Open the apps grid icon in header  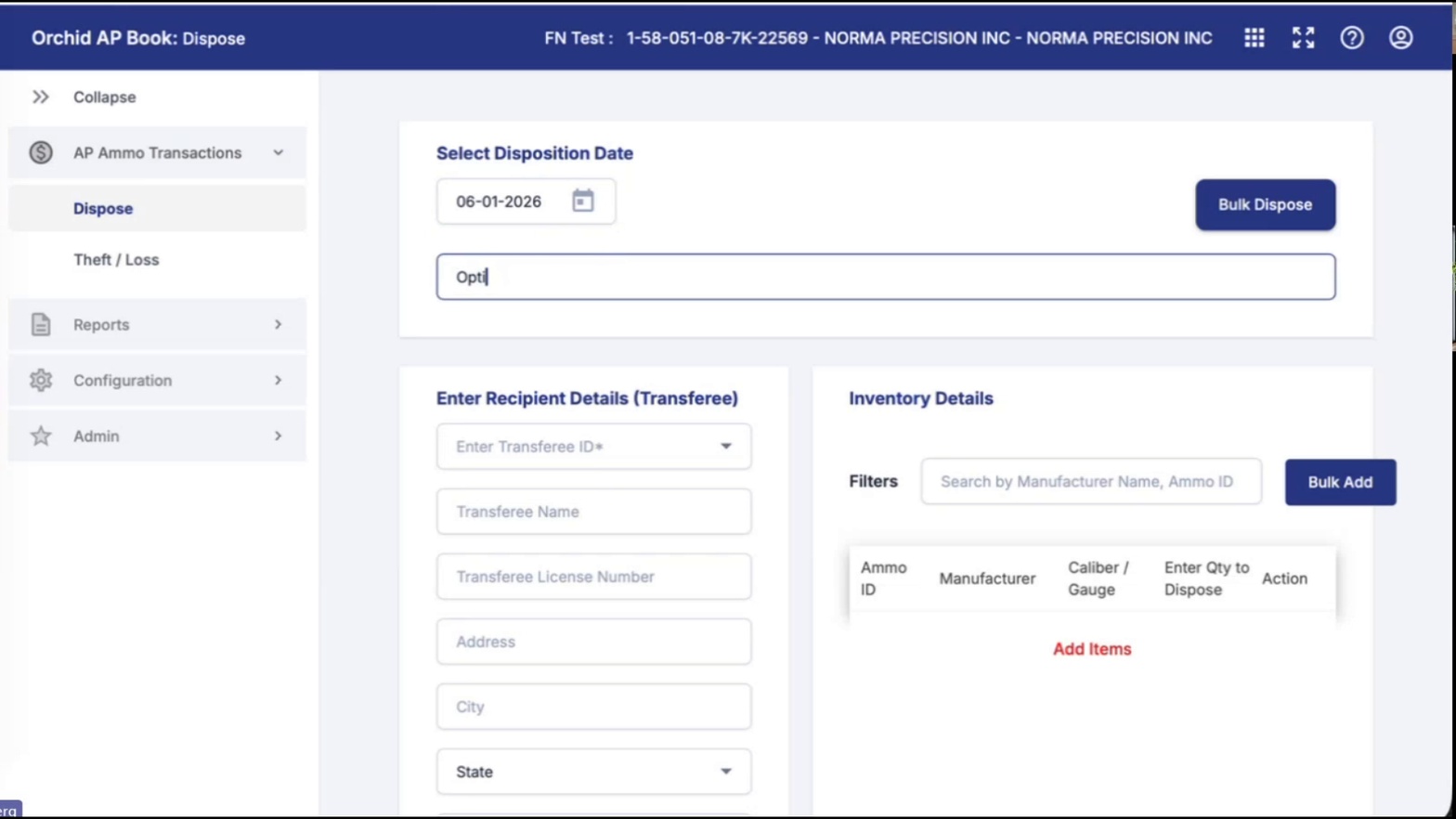pyautogui.click(x=1254, y=38)
